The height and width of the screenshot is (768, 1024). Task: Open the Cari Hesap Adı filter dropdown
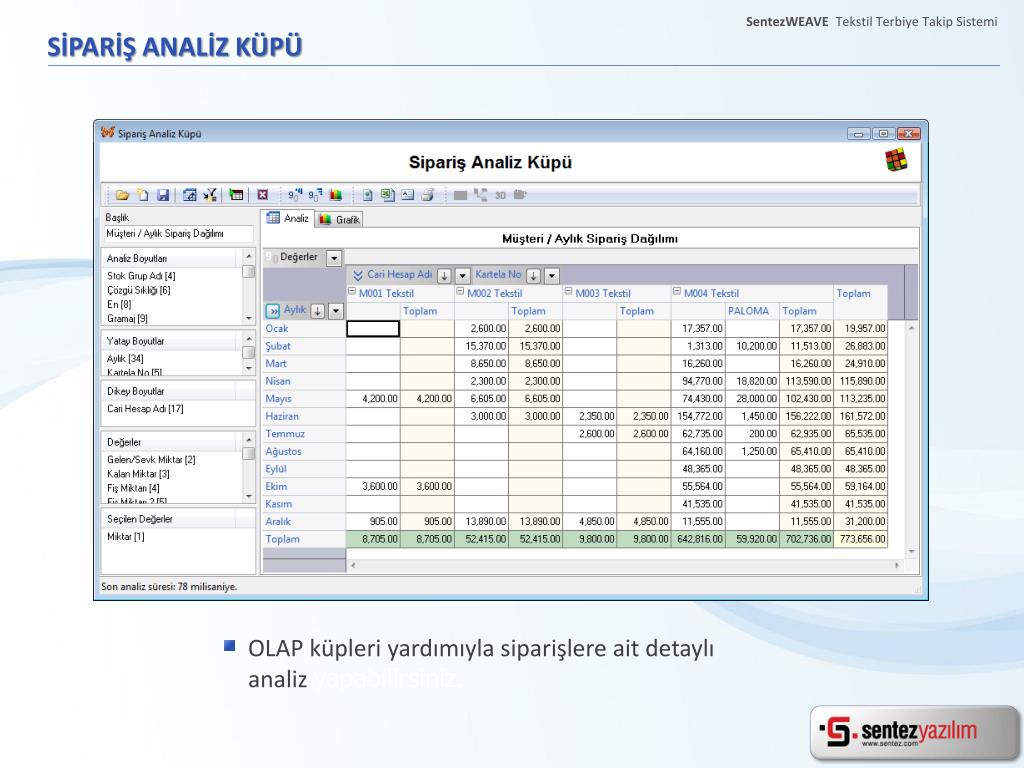(x=462, y=276)
